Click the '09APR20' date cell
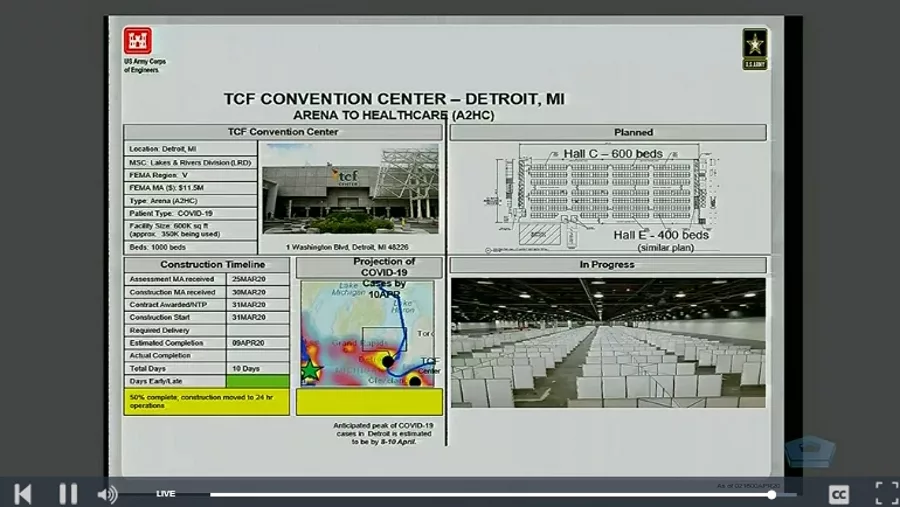The height and width of the screenshot is (507, 900). (258, 343)
